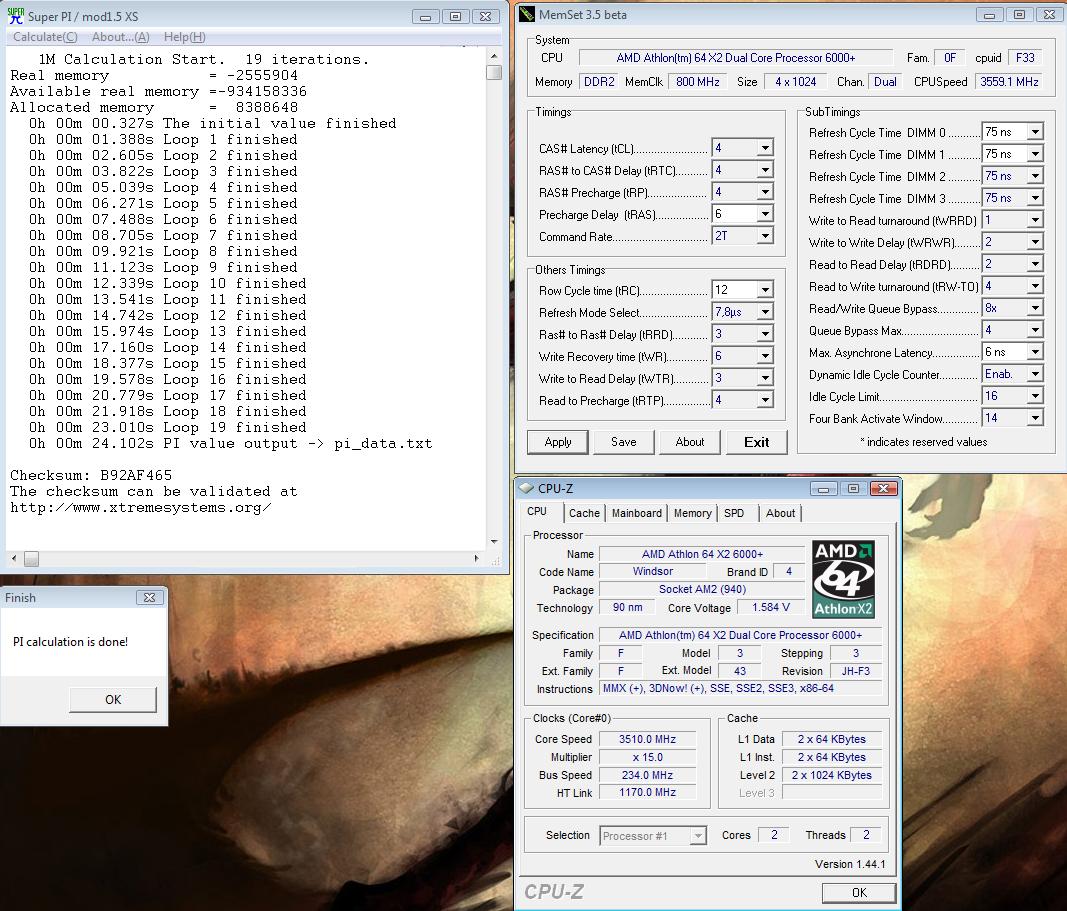
Task: Switch to the Cache tab in CPU-Z
Action: [584, 513]
